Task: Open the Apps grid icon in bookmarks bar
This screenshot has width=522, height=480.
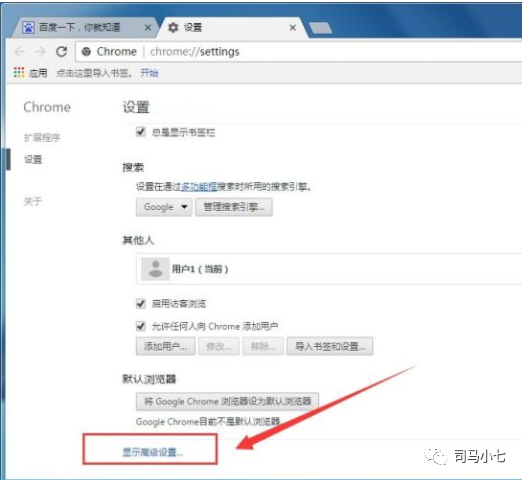Action: 19,72
